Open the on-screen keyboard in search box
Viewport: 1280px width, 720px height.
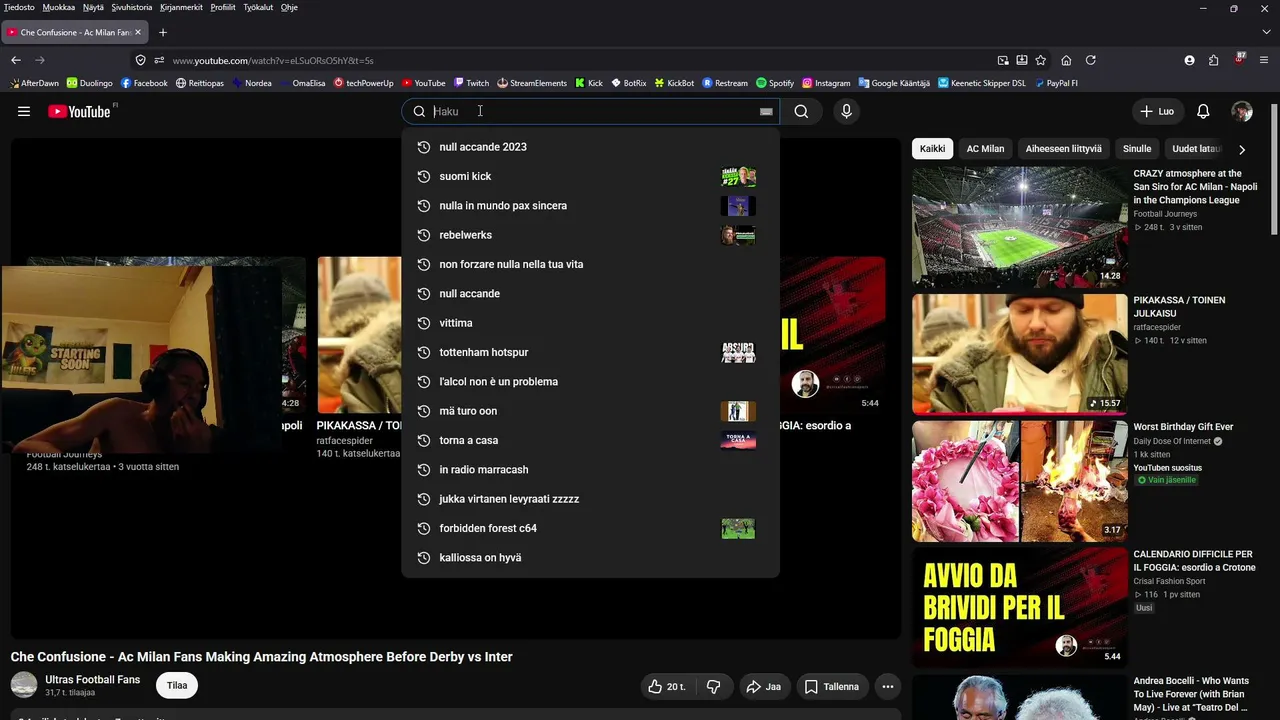click(766, 112)
